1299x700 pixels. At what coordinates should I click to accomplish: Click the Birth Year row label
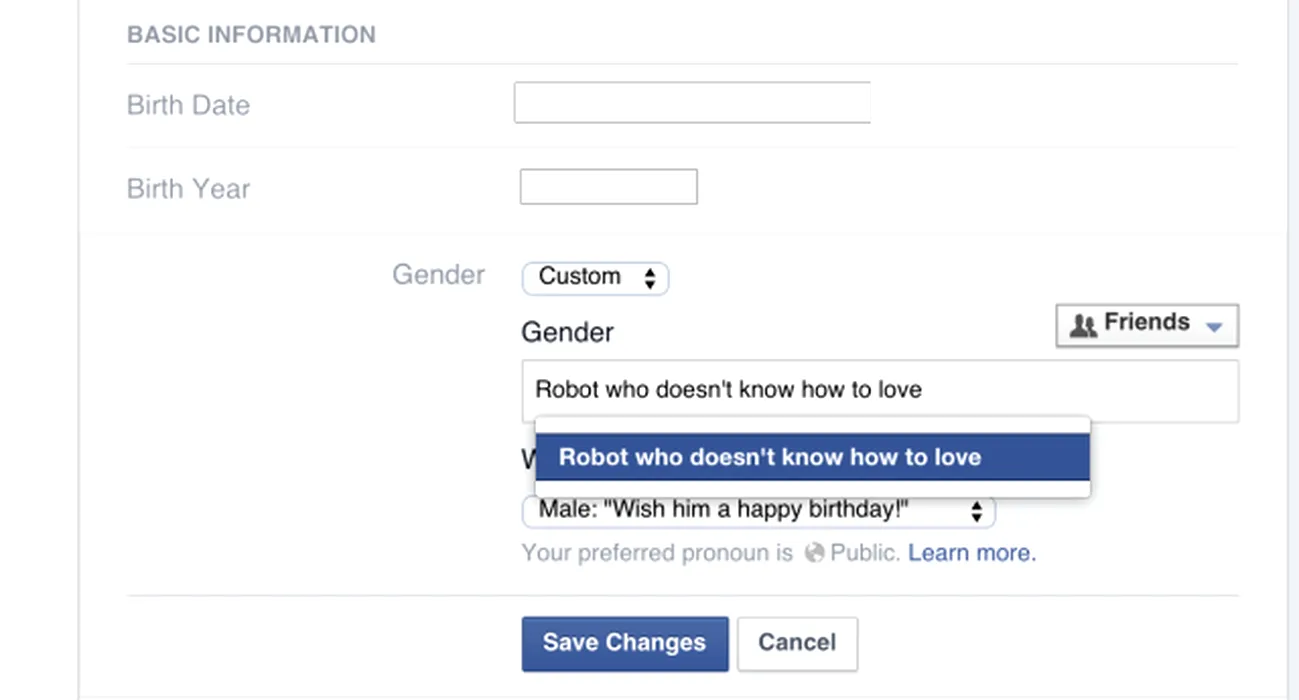click(188, 189)
